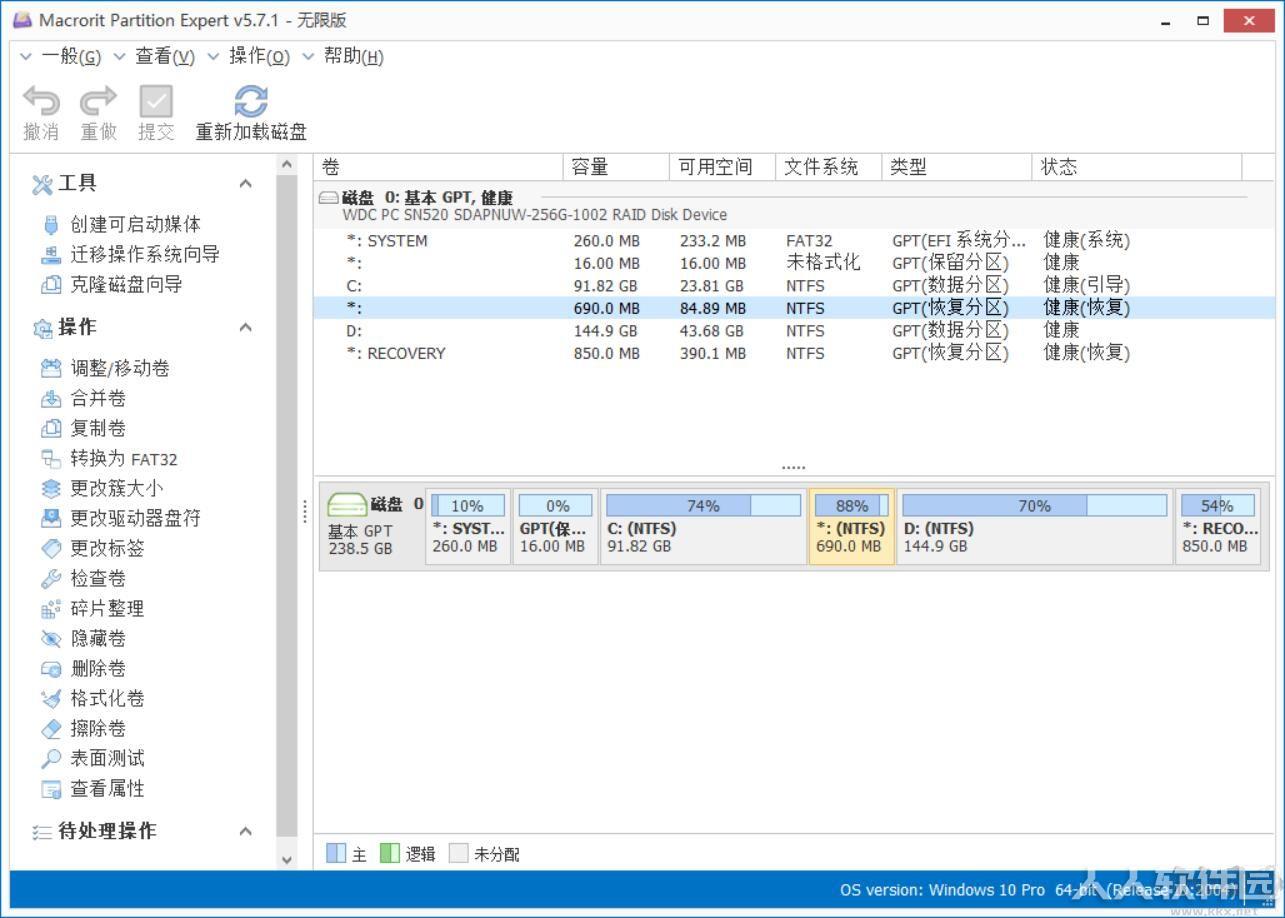This screenshot has width=1285, height=918.
Task: Click the collapse-sidebar dotted splitter handle
Action: (x=305, y=512)
